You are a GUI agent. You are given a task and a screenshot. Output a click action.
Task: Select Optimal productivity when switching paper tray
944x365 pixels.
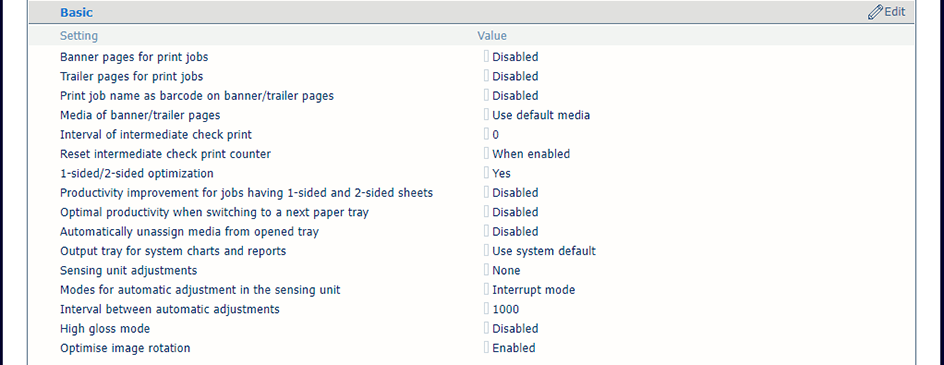click(x=214, y=212)
